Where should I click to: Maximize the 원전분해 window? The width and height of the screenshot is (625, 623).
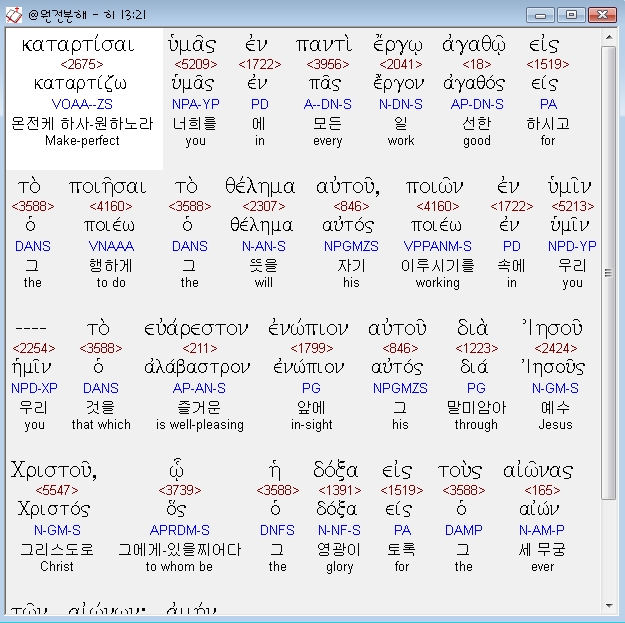coord(571,15)
